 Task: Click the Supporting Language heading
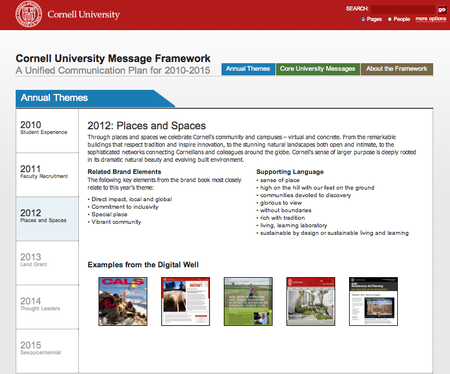(x=290, y=172)
